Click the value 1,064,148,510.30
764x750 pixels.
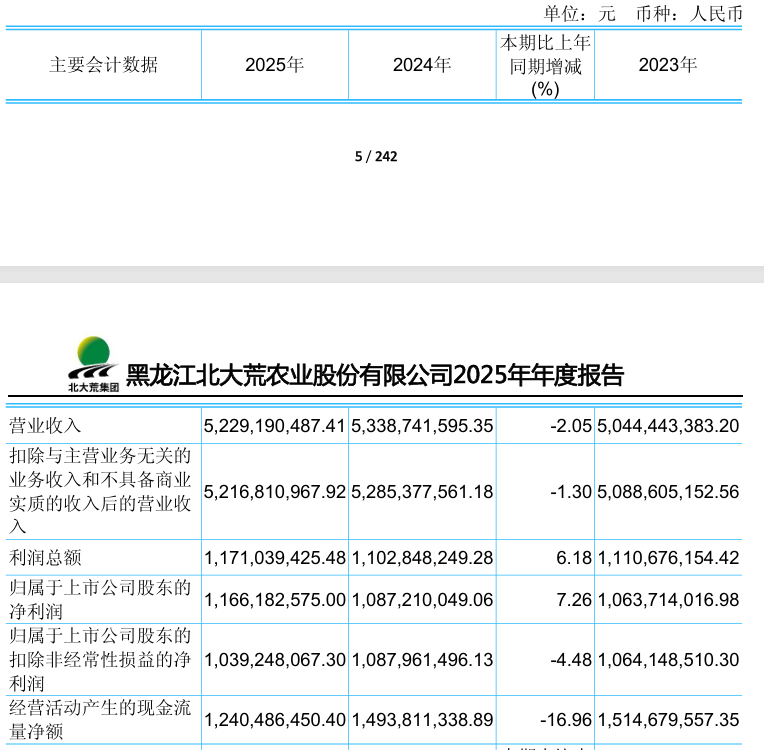[x=668, y=660]
